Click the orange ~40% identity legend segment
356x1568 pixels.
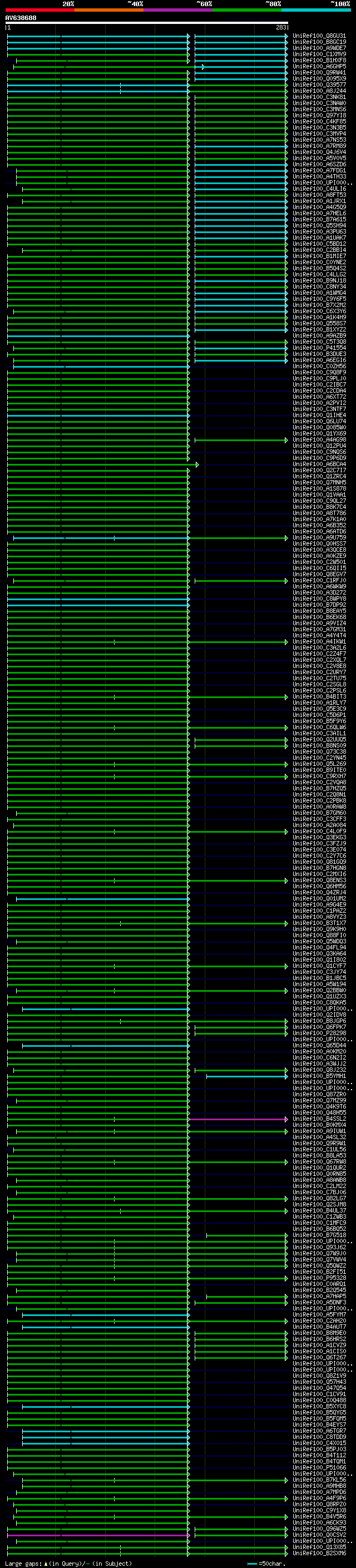pos(108,10)
